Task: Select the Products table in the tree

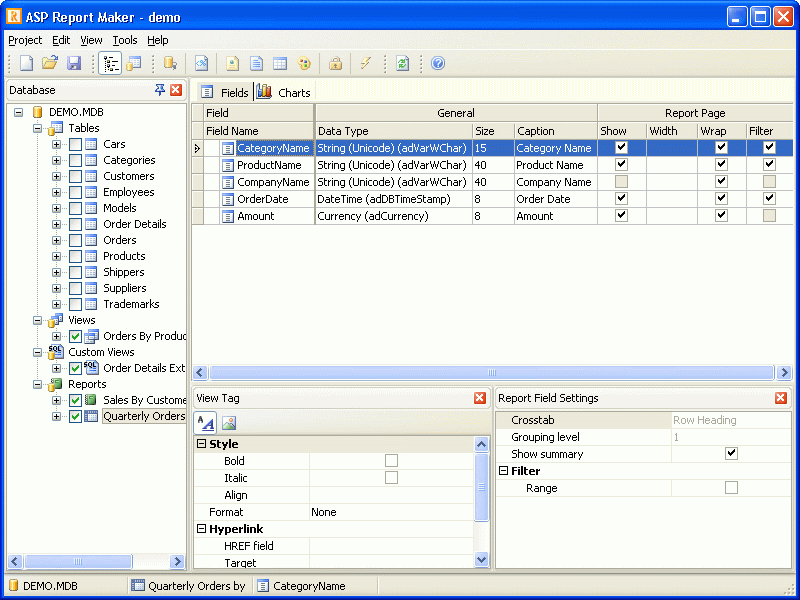Action: tap(124, 256)
